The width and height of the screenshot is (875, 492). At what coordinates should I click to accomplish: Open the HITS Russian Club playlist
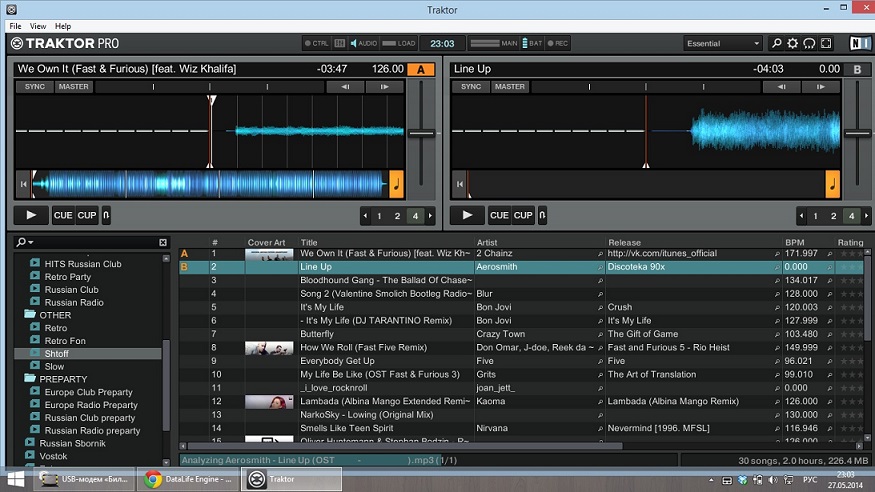pyautogui.click(x=83, y=264)
